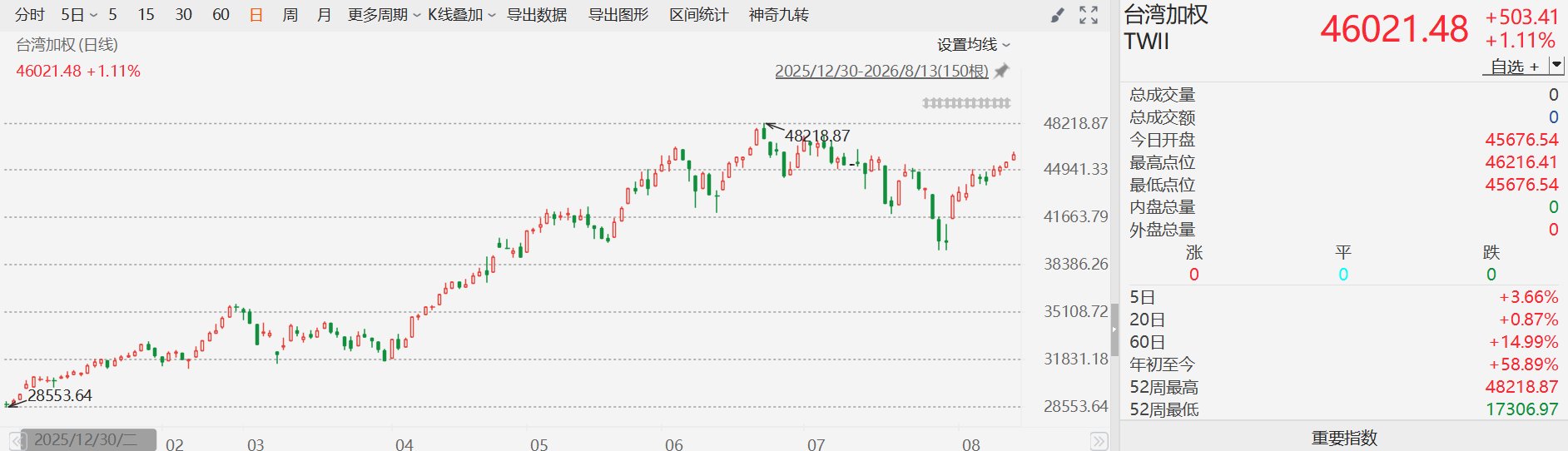Expand chart to fullscreen view
1568x451 pixels.
1089,15
